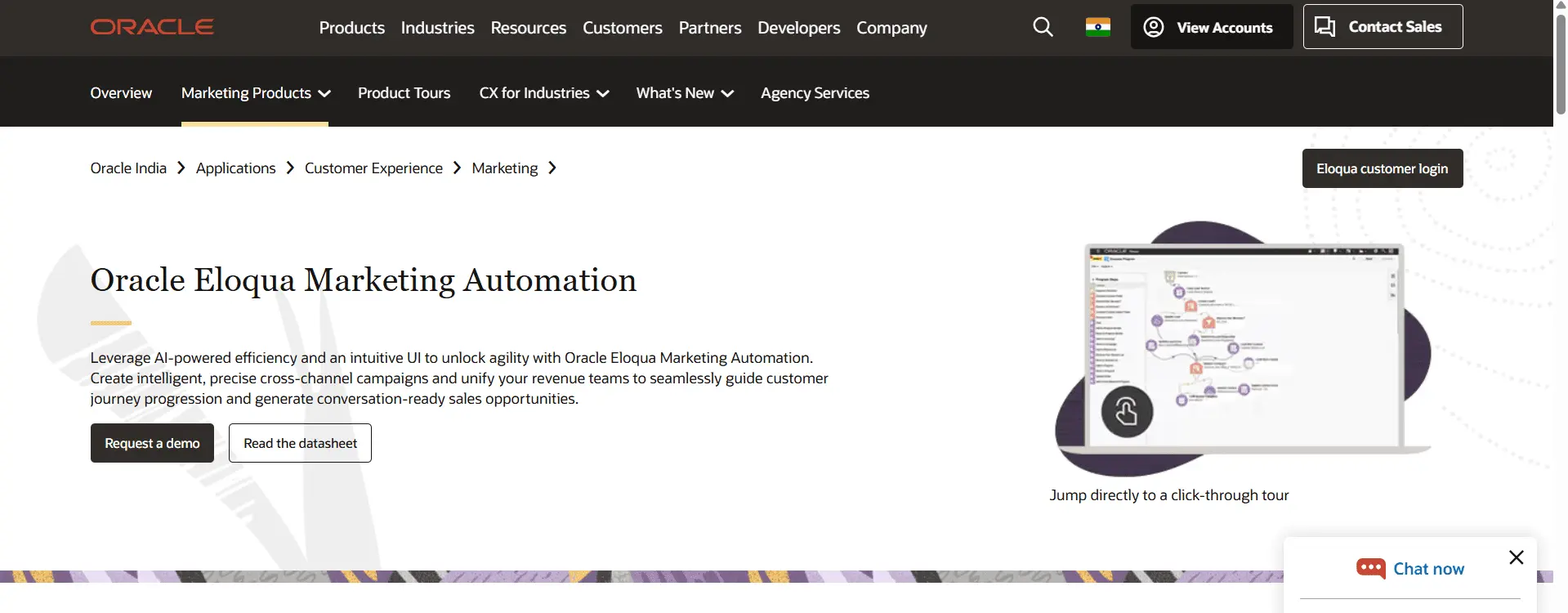The height and width of the screenshot is (613, 1568).
Task: Open Agency Services in the navigation
Action: coord(815,93)
